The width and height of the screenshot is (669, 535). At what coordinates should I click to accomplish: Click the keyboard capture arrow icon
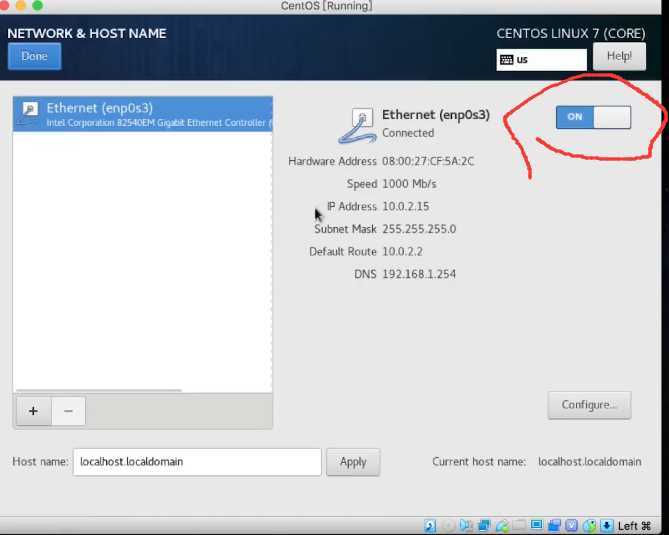click(x=607, y=526)
